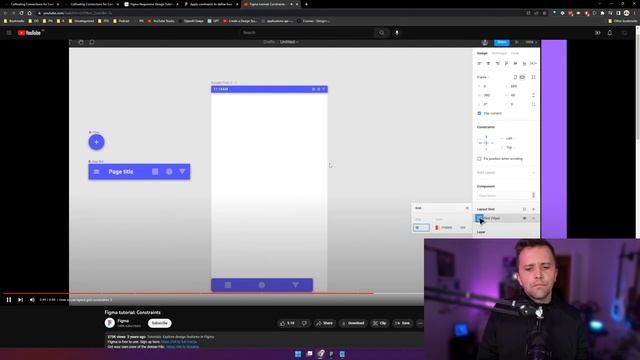
Task: Skip to the next video
Action: [x=20, y=300]
